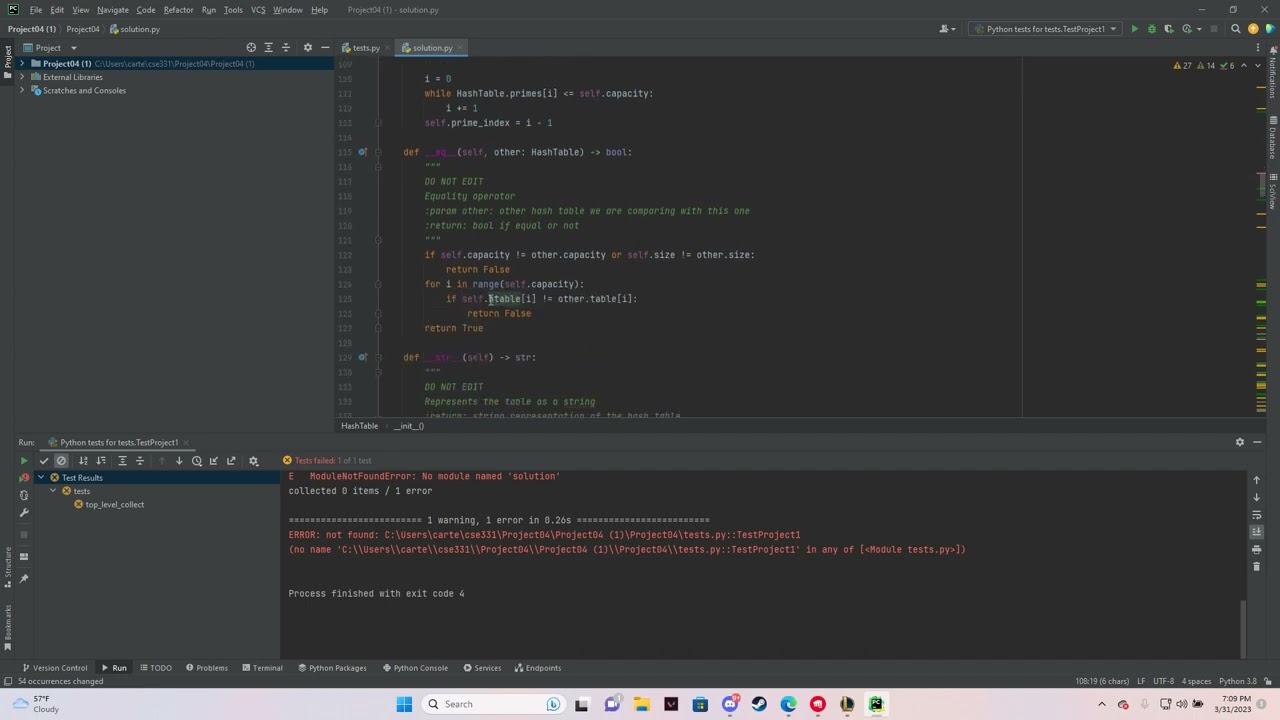1280x720 pixels.
Task: Run tests with coverage icon
Action: coord(1169,29)
